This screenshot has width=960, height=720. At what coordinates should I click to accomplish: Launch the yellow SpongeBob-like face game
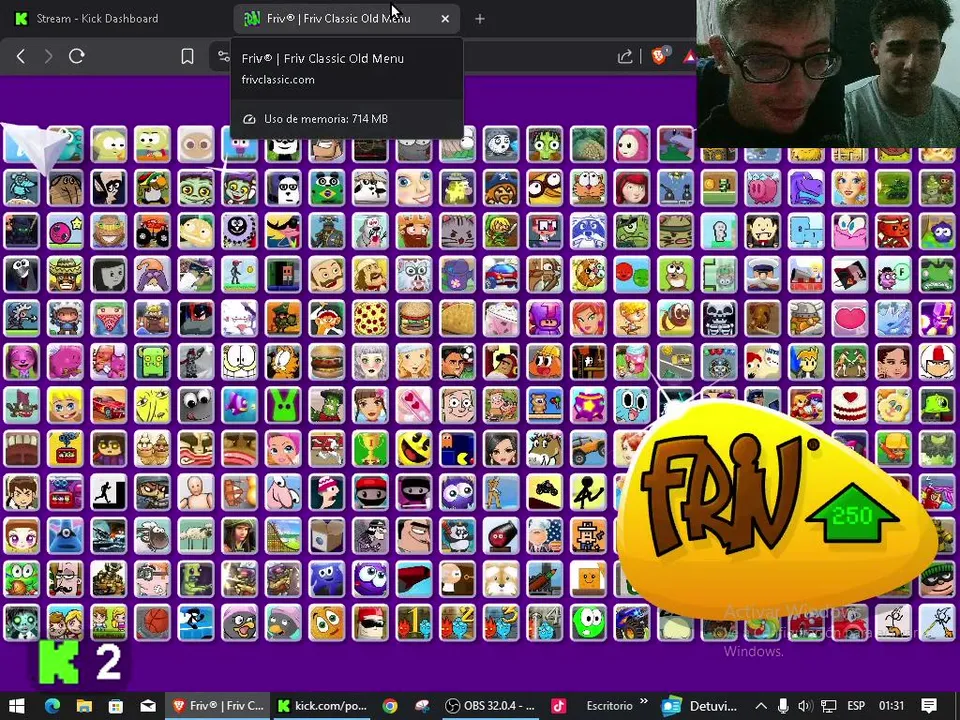click(152, 405)
